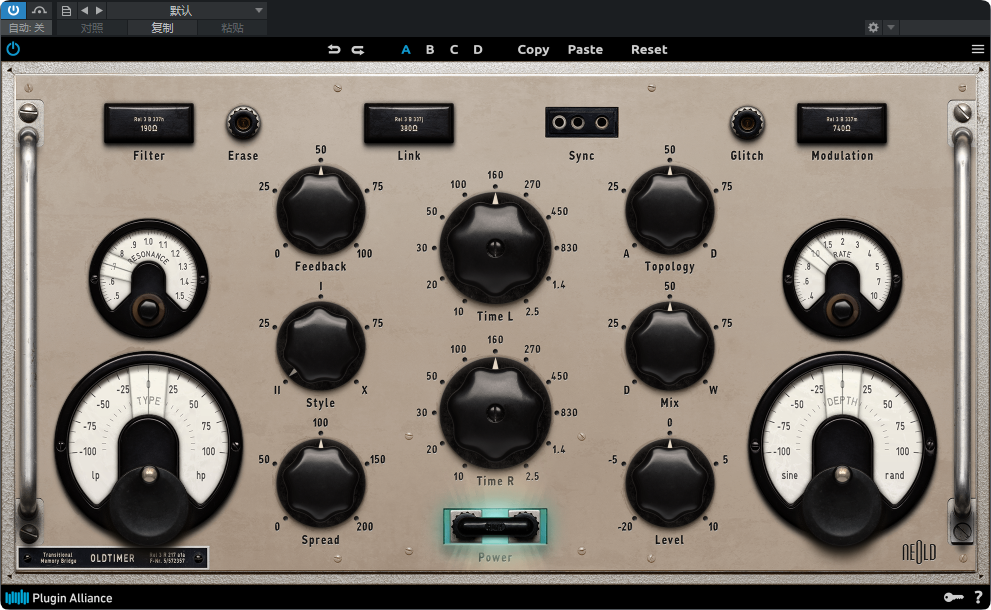Click the filter Type meter knob
Screen dimensions: 991x610
[149, 506]
